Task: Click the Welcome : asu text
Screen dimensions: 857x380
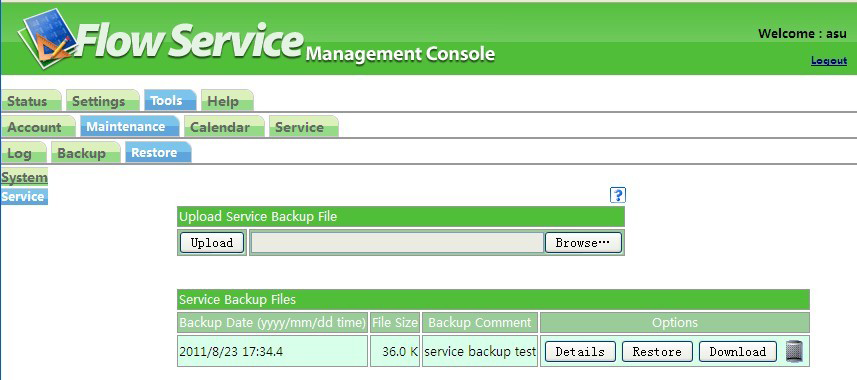Action: coord(802,33)
